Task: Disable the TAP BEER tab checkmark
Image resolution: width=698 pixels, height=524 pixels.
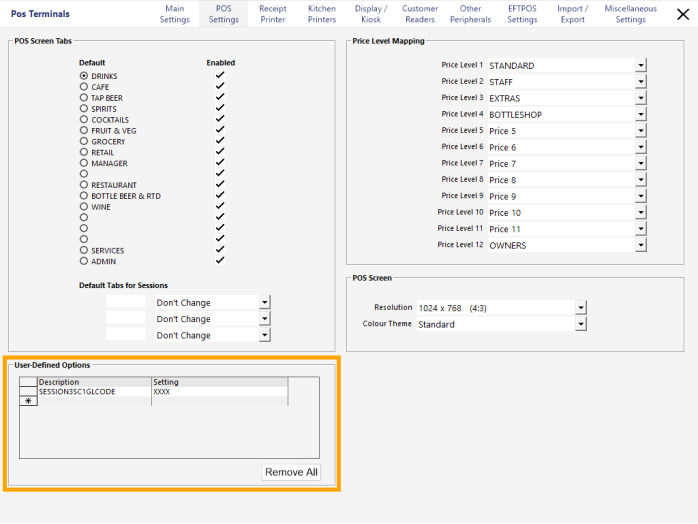Action: click(220, 97)
